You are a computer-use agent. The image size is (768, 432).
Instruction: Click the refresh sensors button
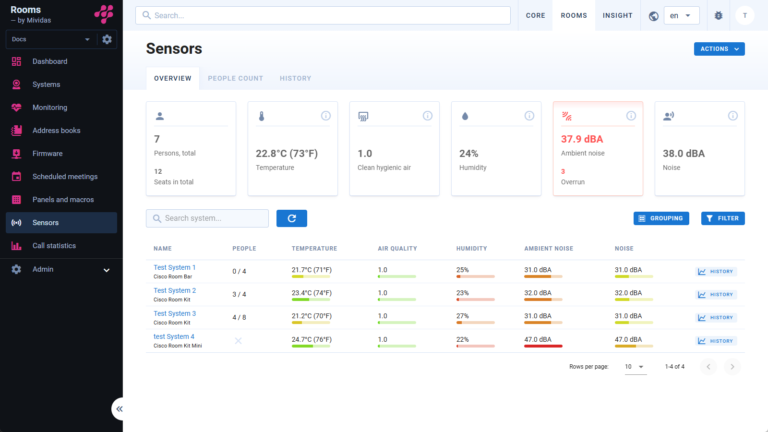(x=291, y=218)
